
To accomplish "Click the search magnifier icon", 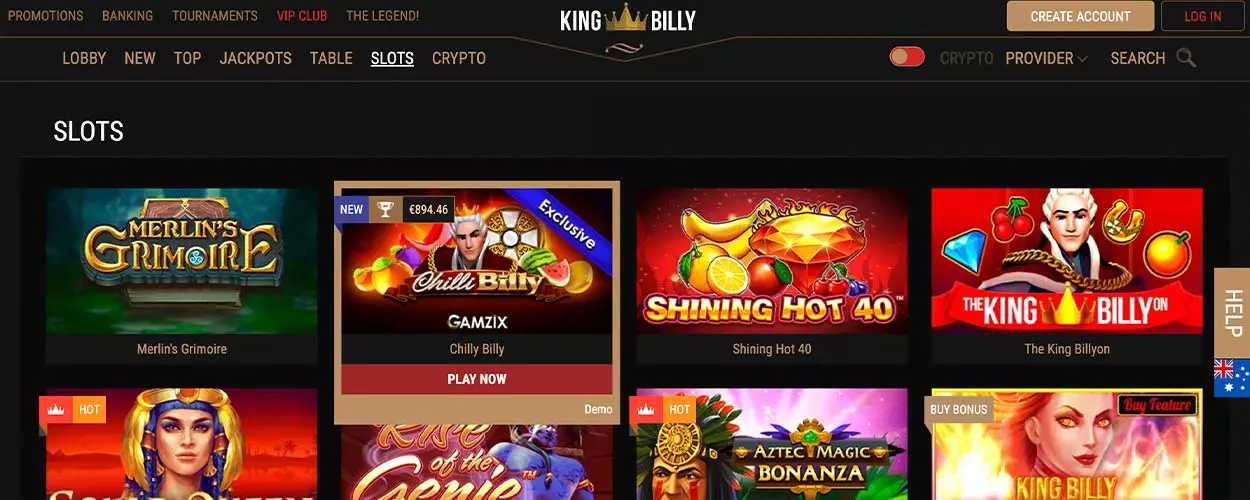I will (1186, 58).
